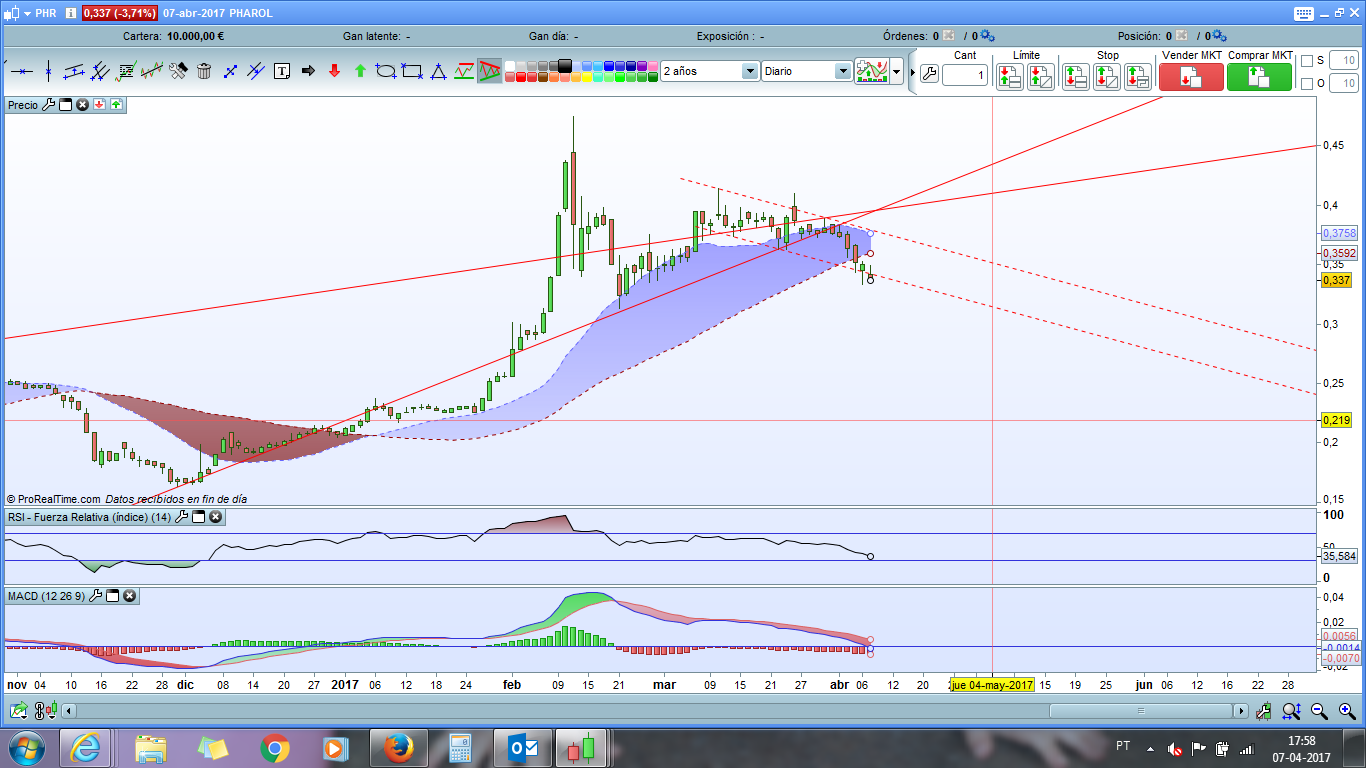Click the chart scrollbar right arrow

1242,711
